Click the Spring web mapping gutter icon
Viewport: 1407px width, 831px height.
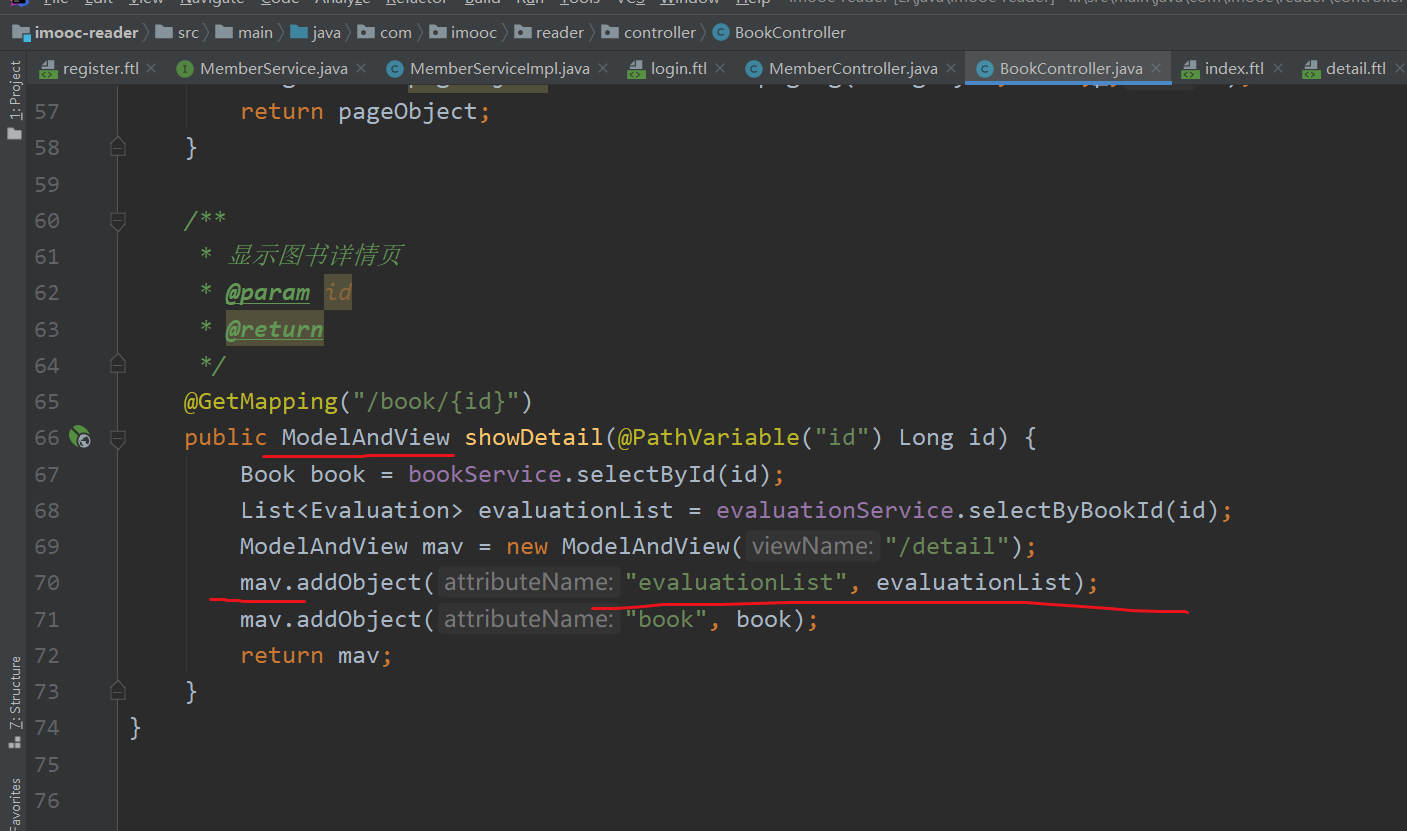pos(80,437)
